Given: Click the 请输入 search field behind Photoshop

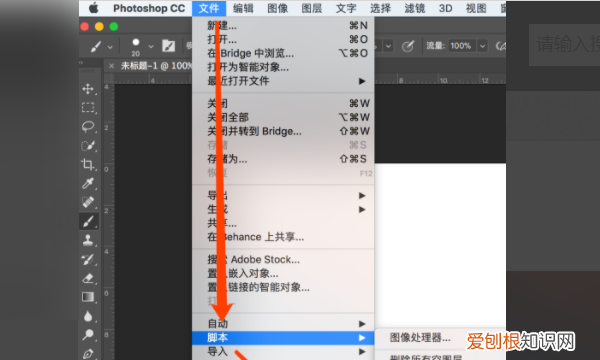Looking at the screenshot, I should pyautogui.click(x=564, y=45).
